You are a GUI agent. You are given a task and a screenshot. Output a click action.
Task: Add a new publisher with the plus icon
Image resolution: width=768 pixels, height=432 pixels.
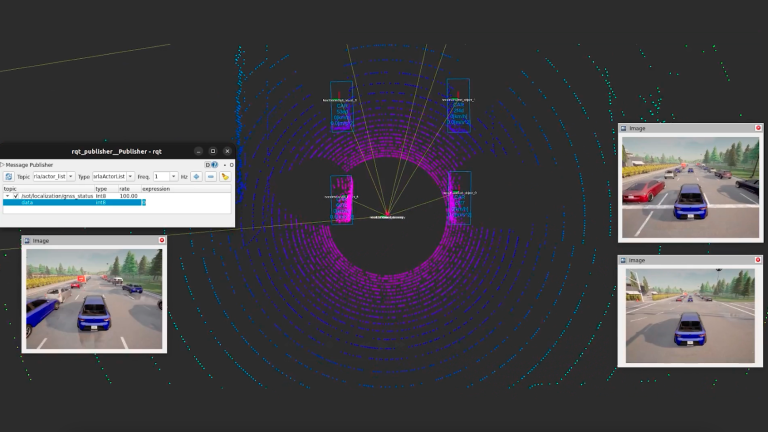[196, 176]
